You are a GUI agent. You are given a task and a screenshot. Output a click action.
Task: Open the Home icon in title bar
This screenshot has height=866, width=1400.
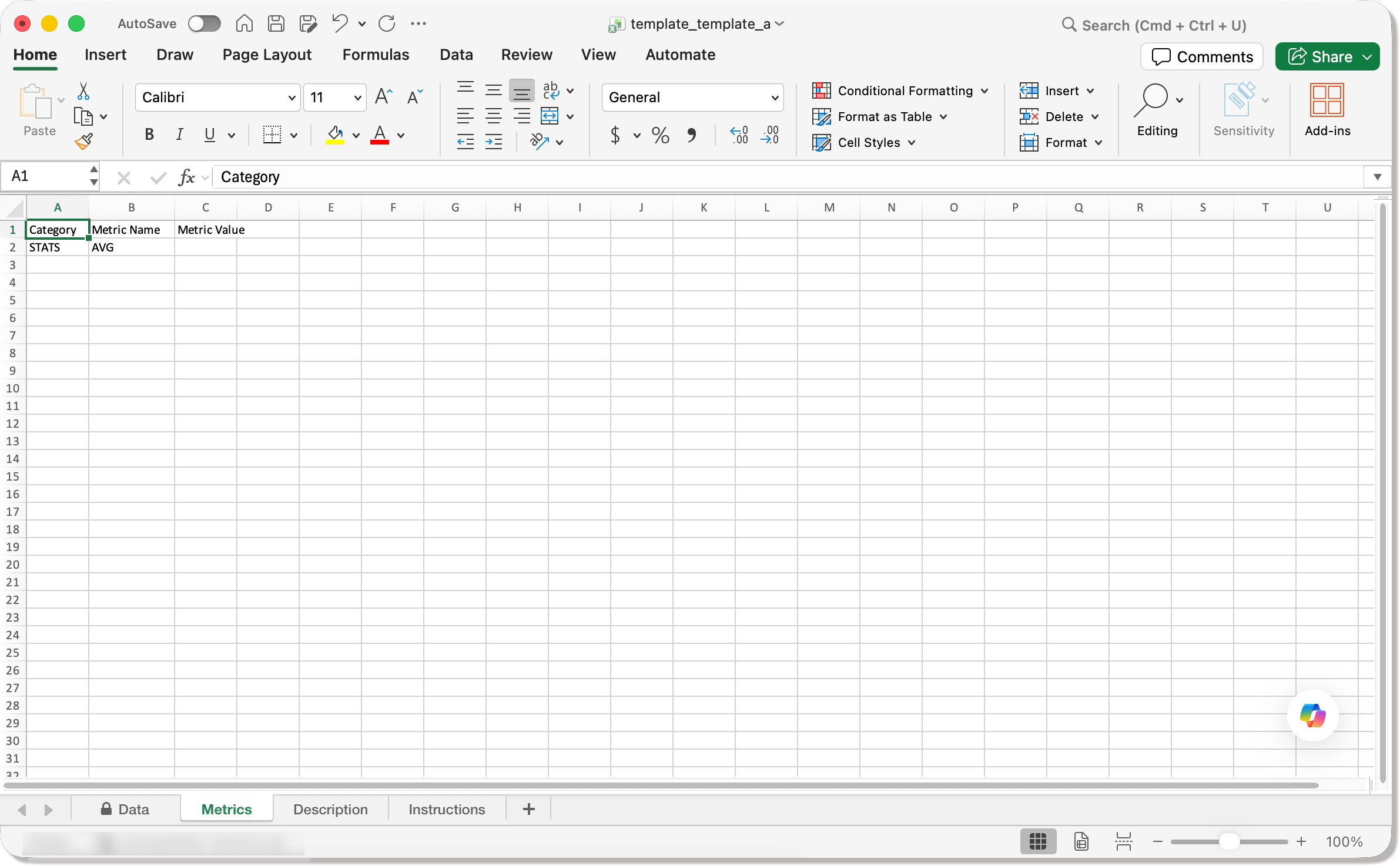click(x=245, y=24)
